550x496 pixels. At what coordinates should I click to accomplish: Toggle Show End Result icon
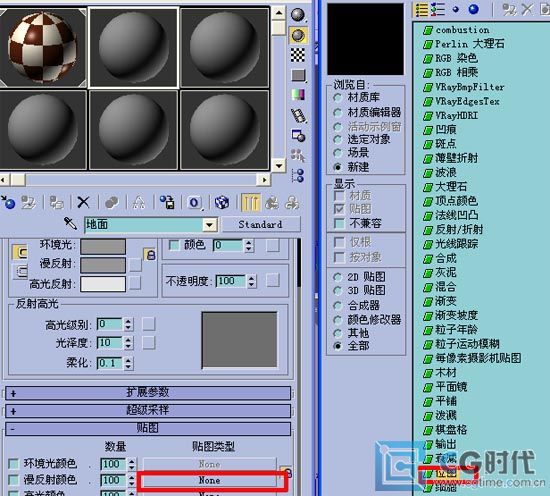[x=250, y=202]
